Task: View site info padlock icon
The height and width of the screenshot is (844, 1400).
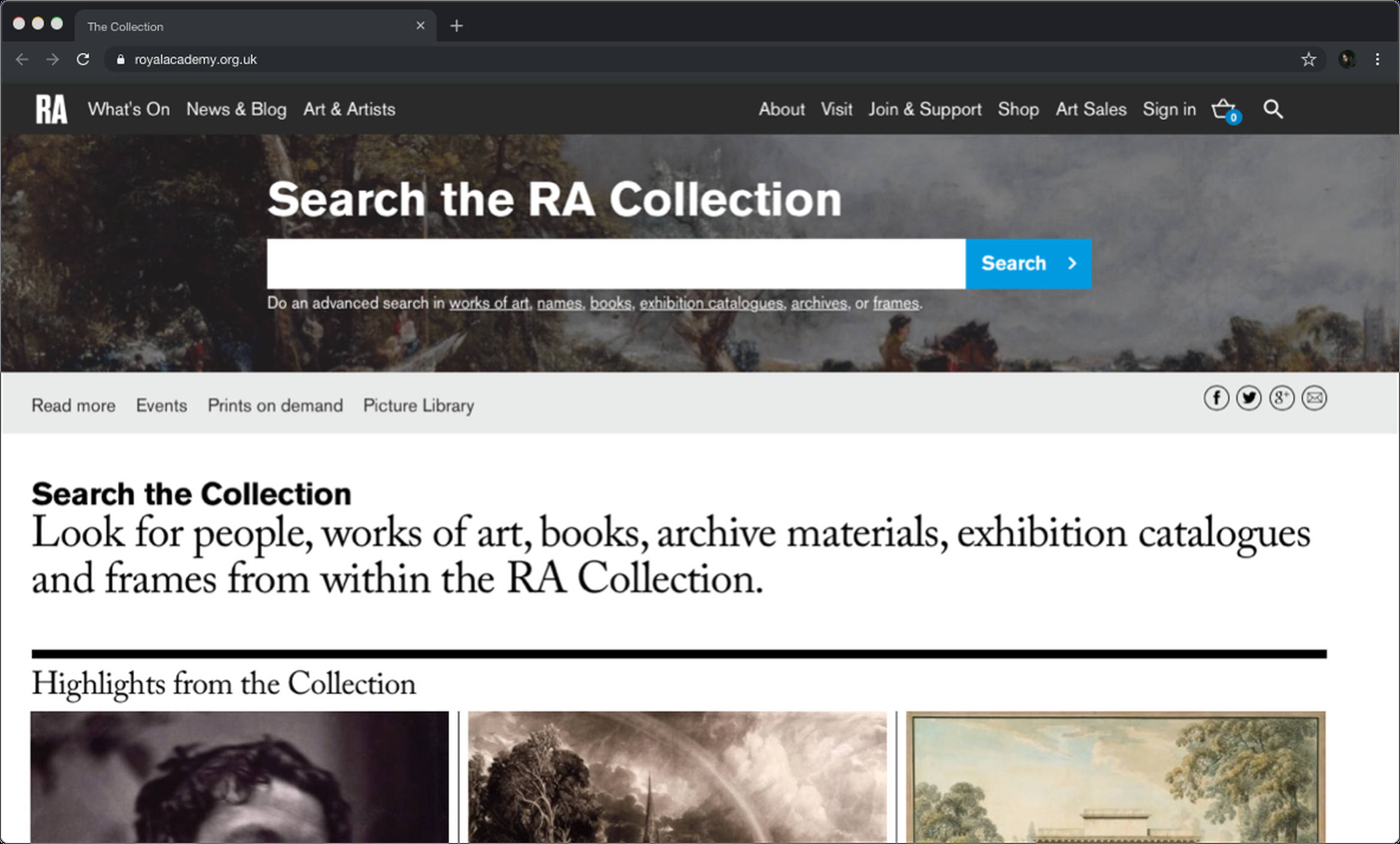Action: 121,59
